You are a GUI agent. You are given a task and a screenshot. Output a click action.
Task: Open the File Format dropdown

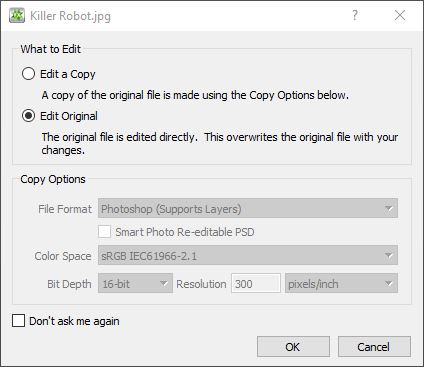(x=248, y=208)
